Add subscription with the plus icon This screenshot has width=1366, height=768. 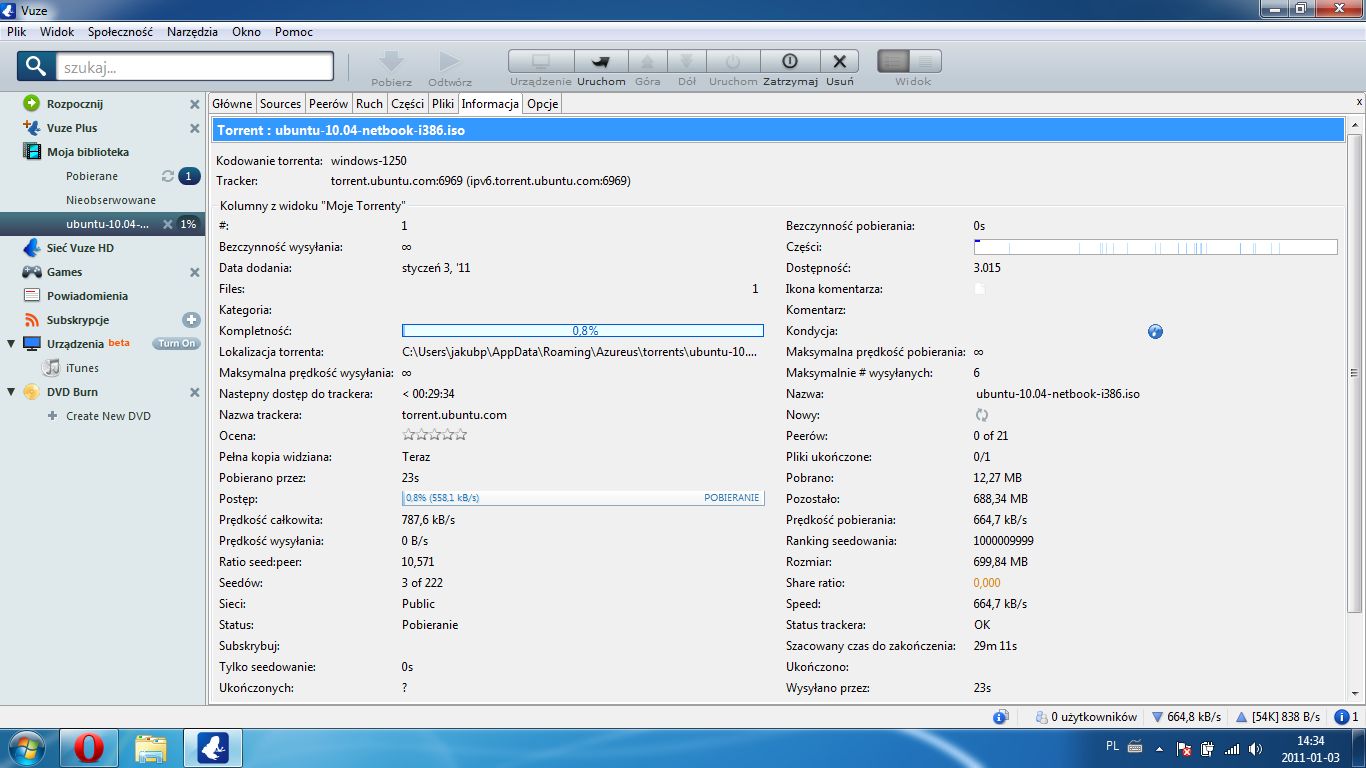click(191, 320)
